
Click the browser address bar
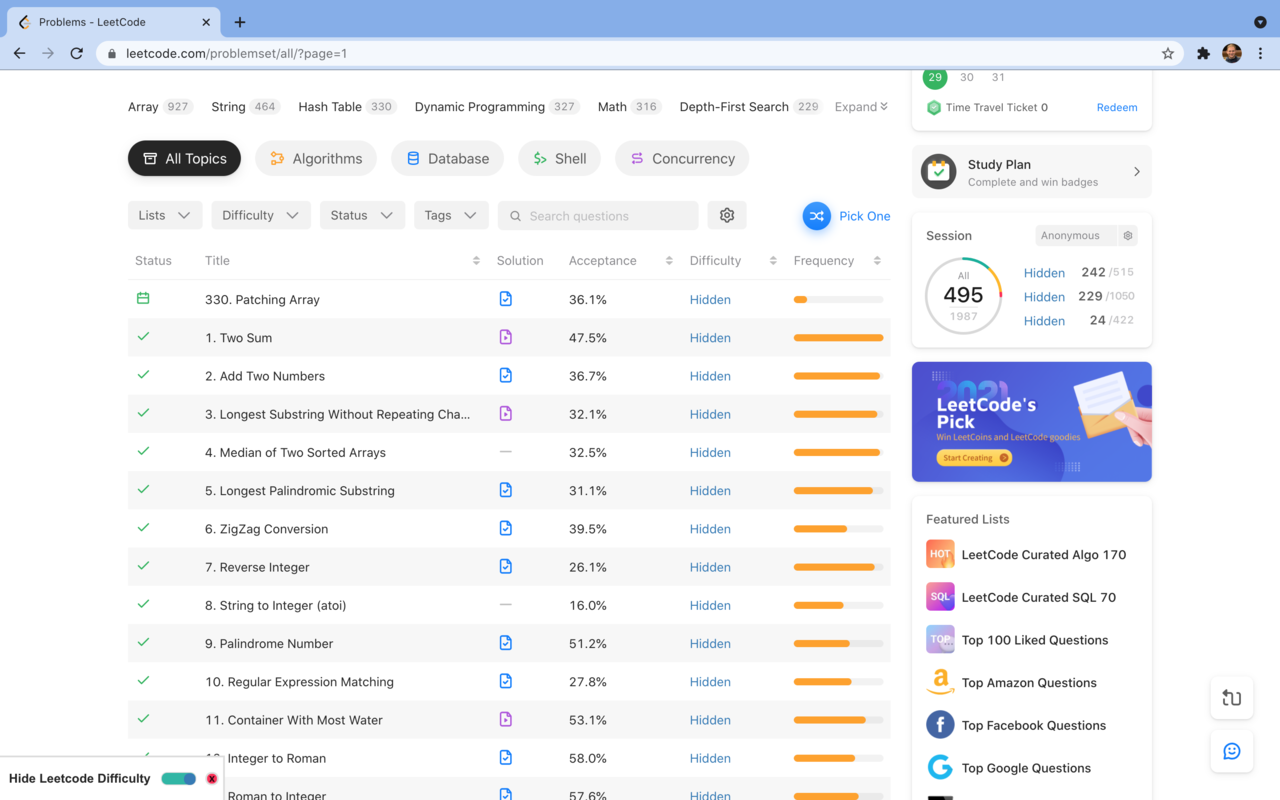click(x=640, y=53)
